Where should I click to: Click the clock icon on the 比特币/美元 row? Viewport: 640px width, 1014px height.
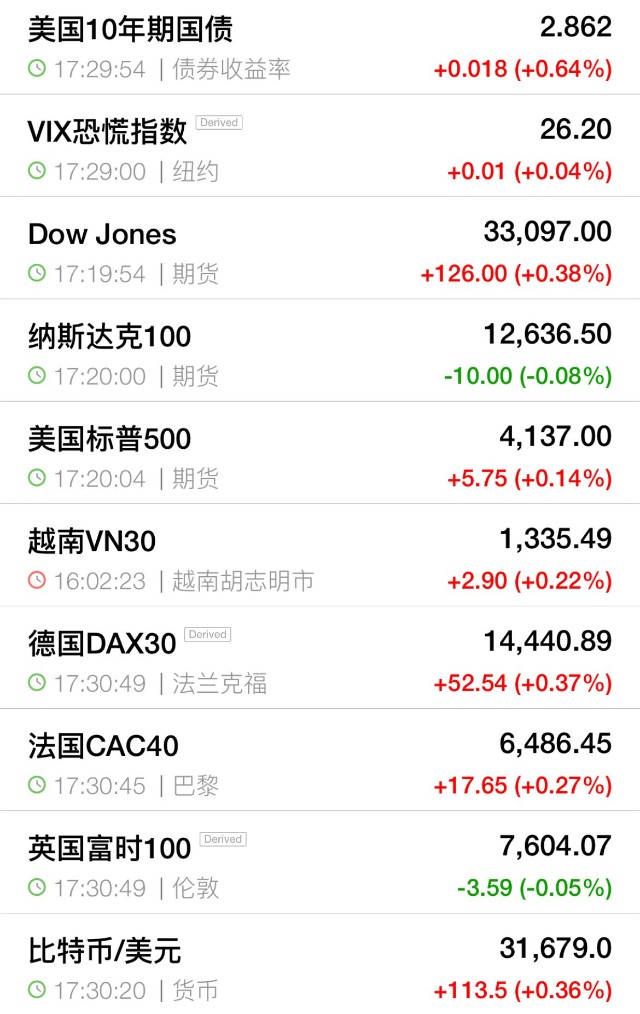[x=37, y=989]
